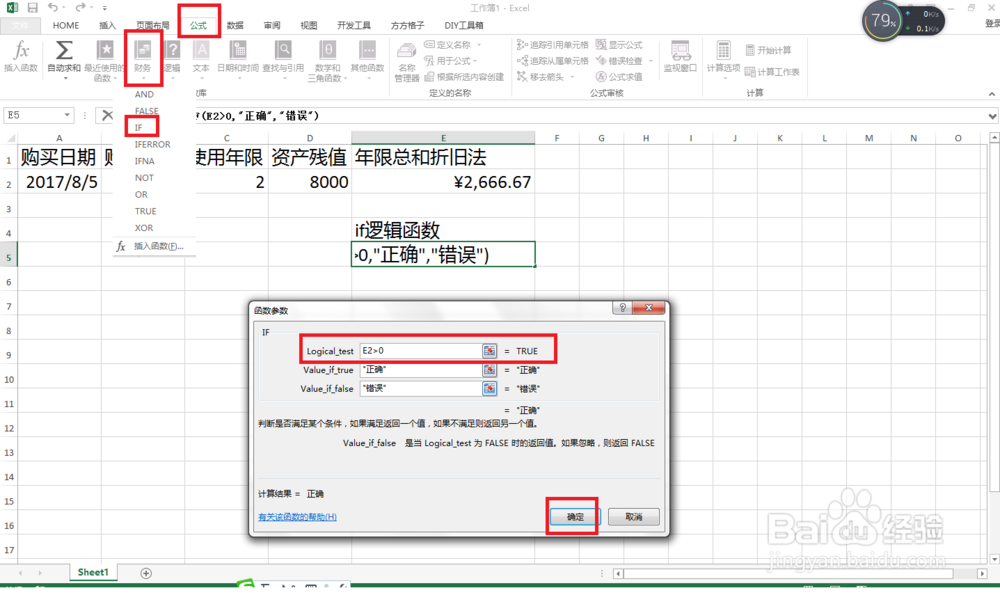Screen dimensions: 1000x595
Task: Open the 财务 financial functions book icon
Action: (x=143, y=50)
